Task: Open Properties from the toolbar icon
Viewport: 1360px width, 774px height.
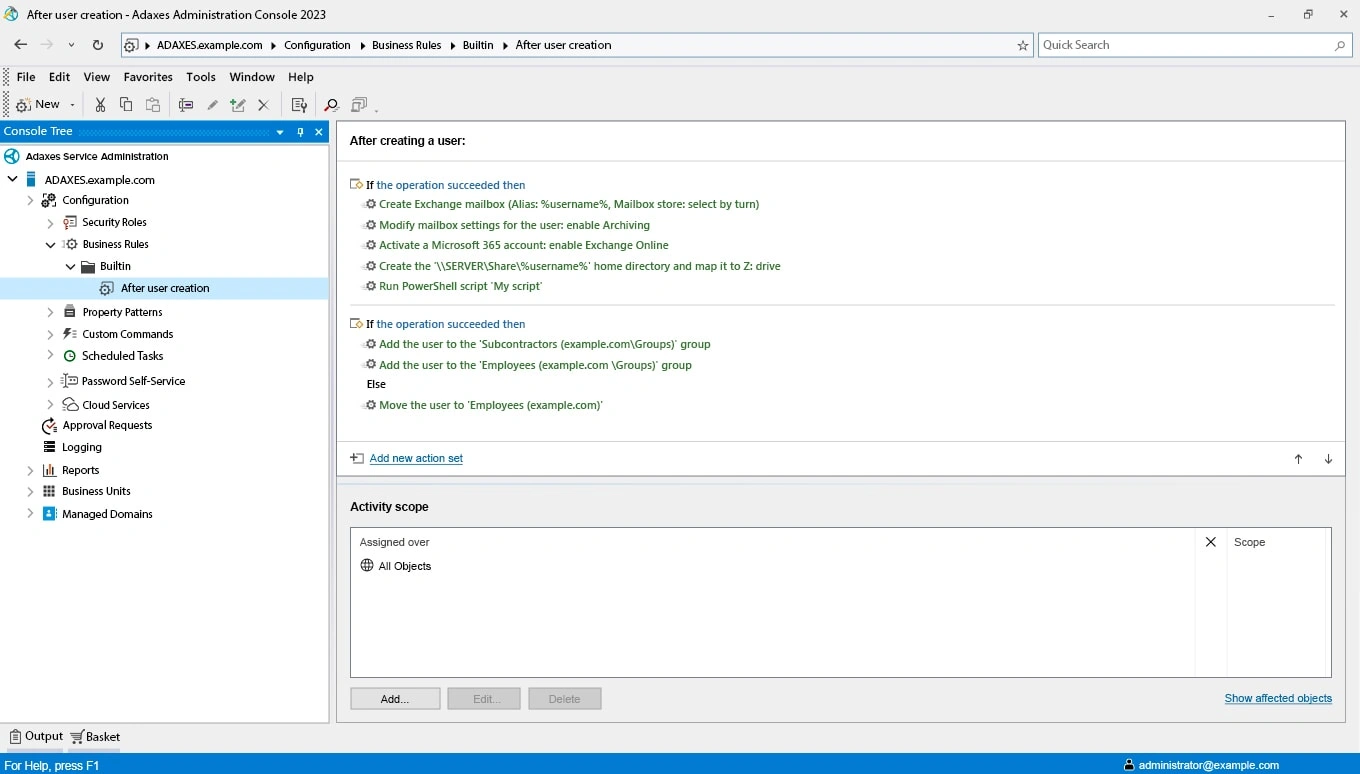Action: tap(299, 105)
